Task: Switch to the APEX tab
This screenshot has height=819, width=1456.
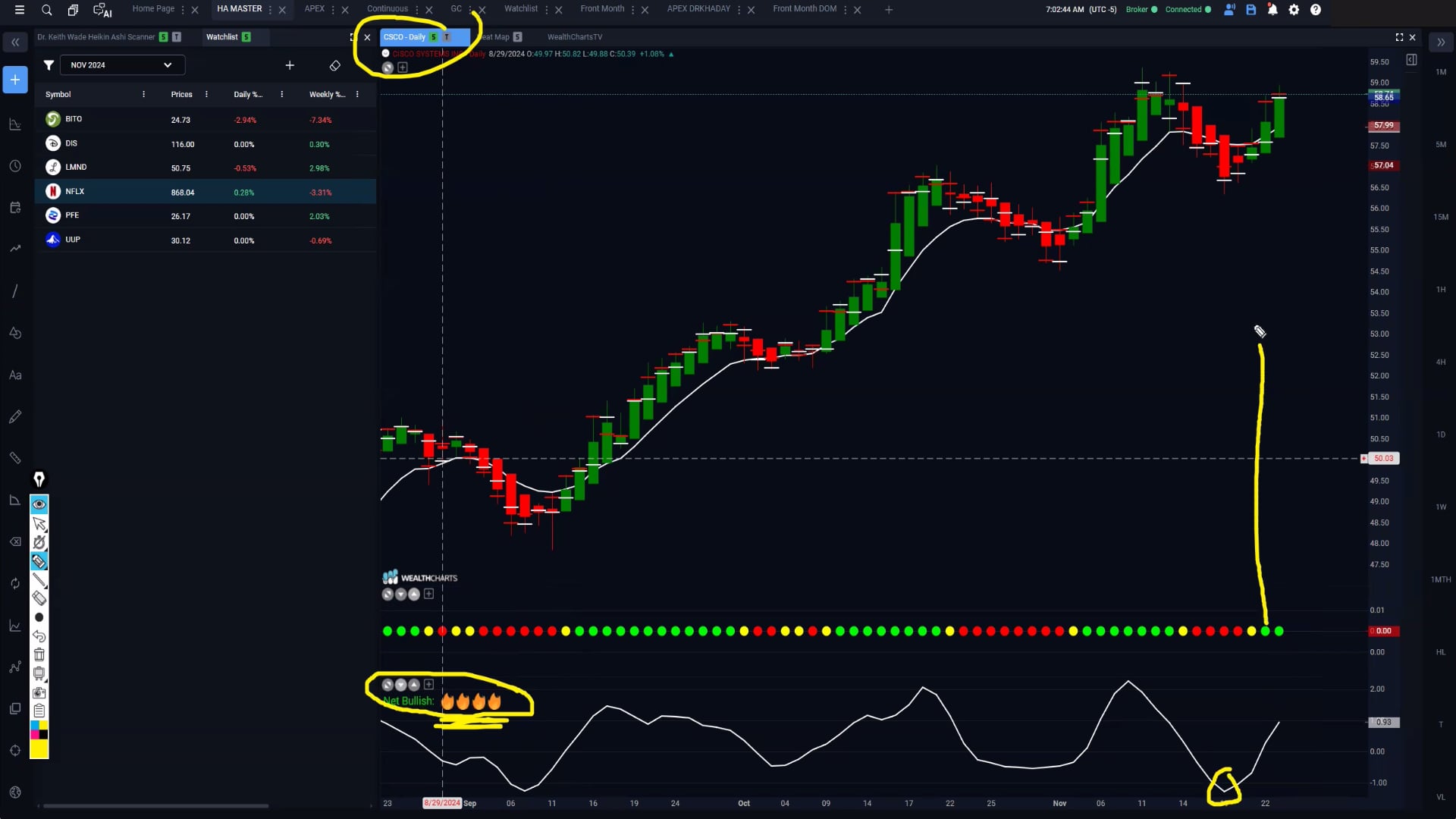Action: 315,9
